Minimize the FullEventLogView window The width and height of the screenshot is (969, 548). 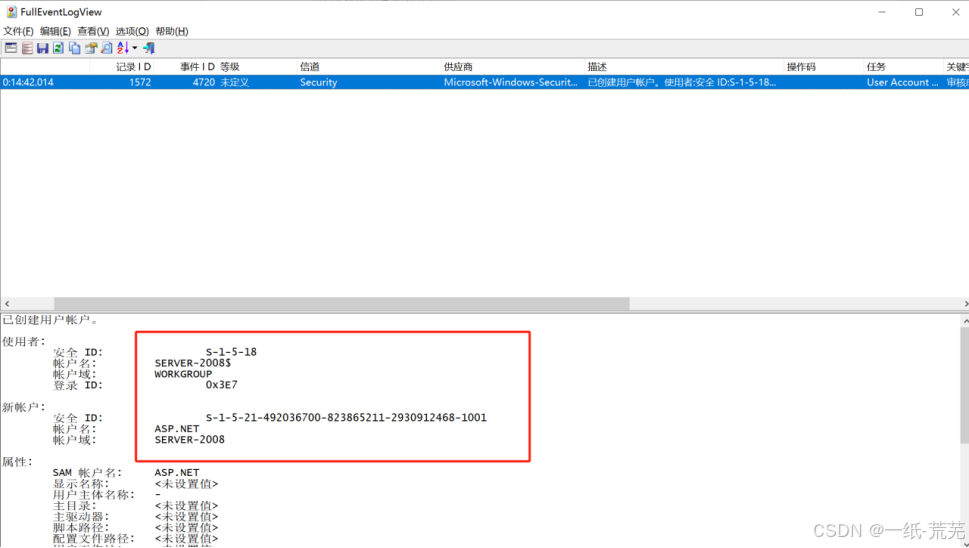pyautogui.click(x=882, y=12)
